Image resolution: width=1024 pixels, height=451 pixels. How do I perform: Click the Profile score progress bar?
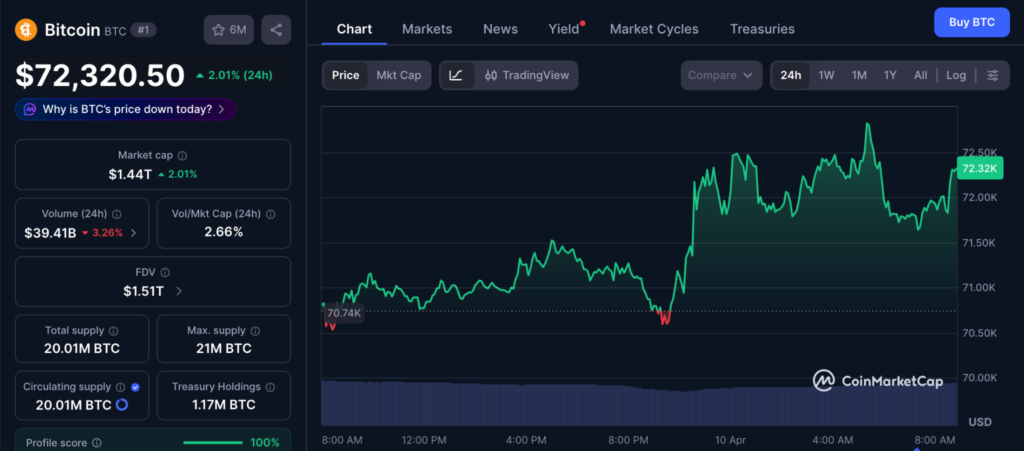point(212,442)
